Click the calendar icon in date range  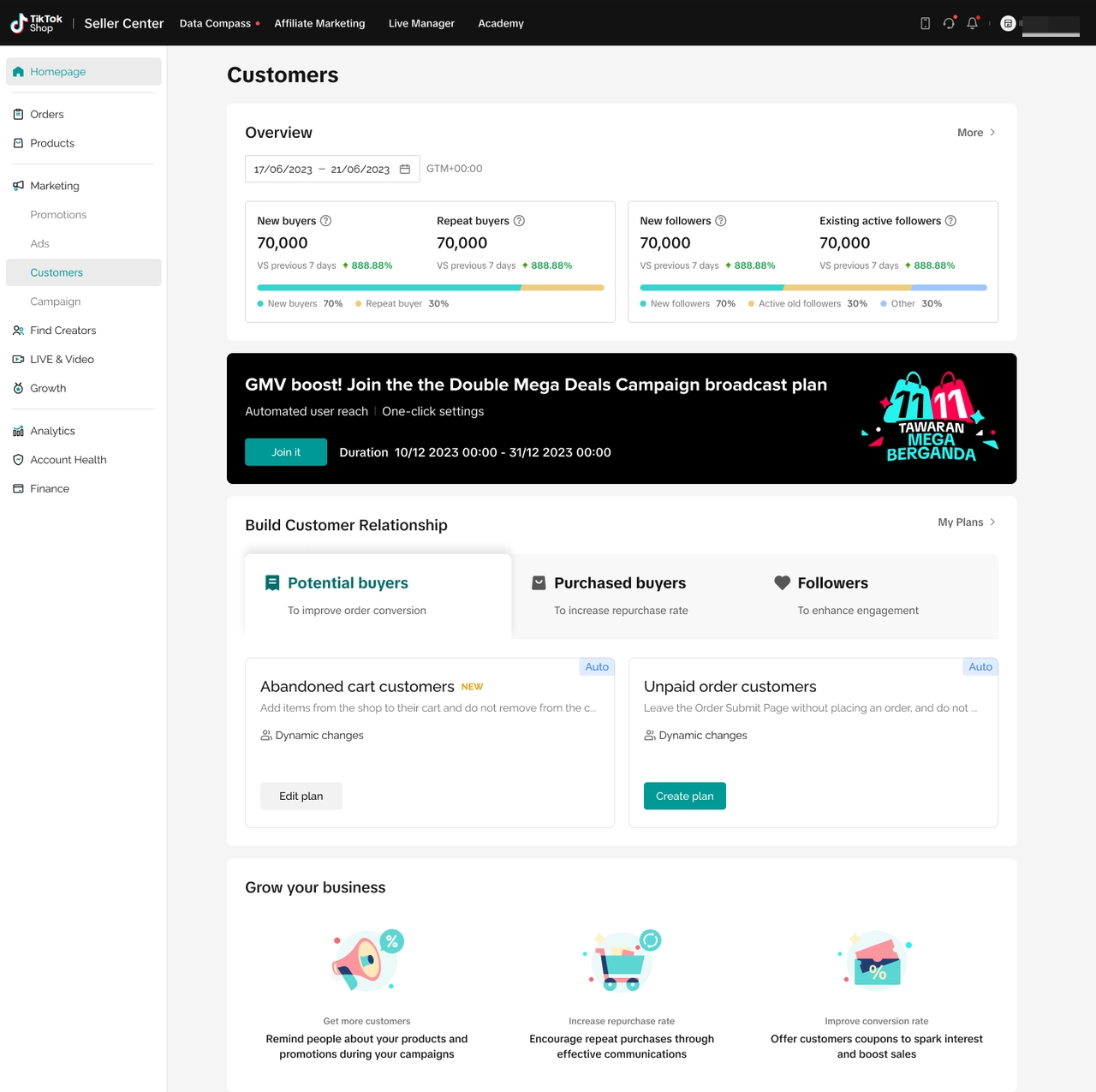(x=405, y=169)
